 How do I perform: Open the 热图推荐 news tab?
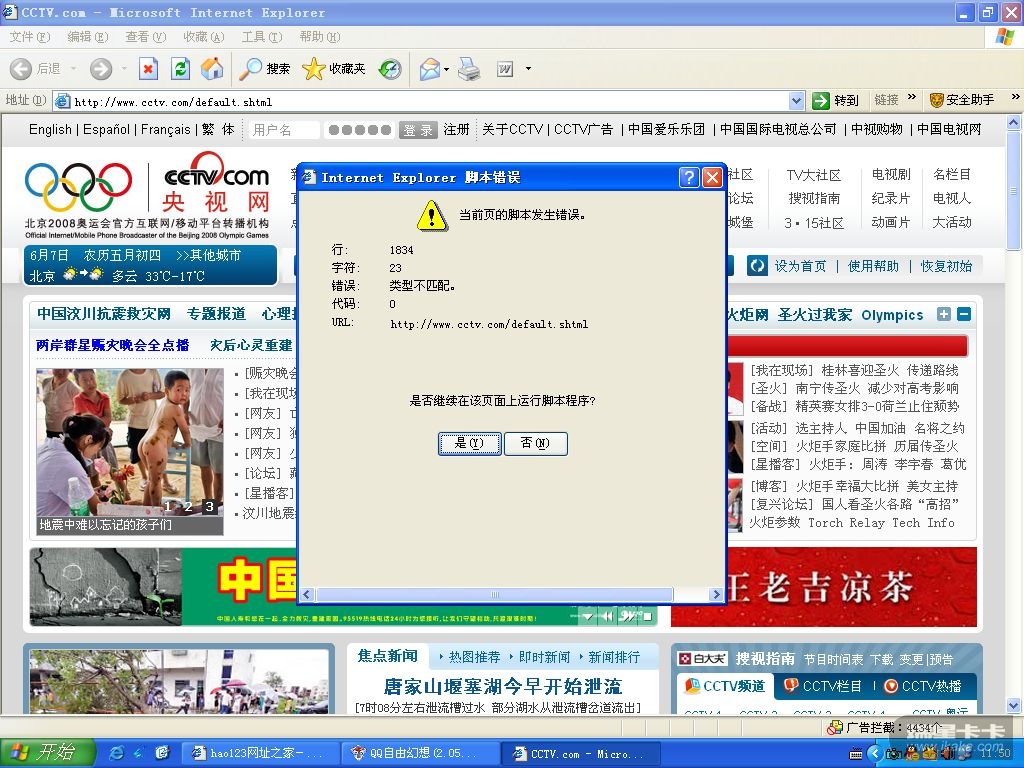pyautogui.click(x=474, y=657)
